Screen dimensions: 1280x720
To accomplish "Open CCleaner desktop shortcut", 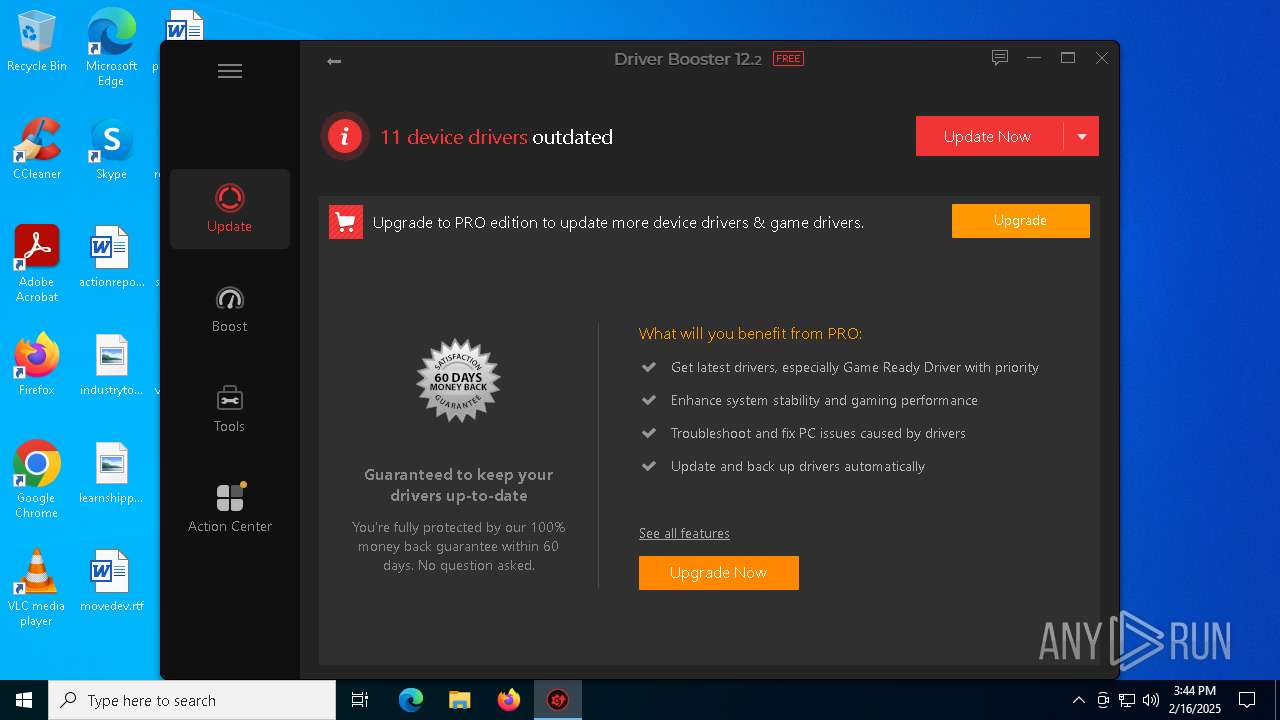I will (x=37, y=149).
